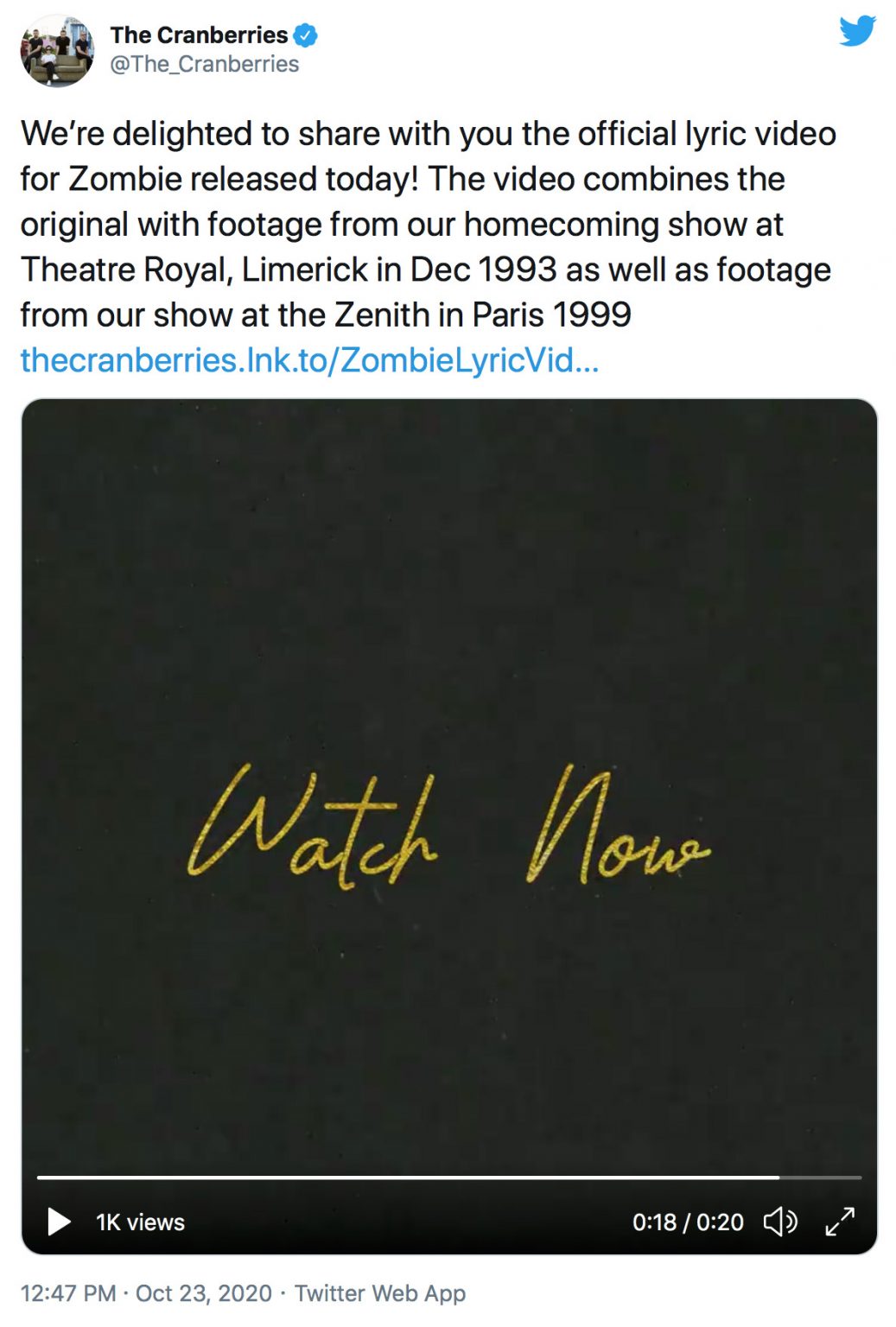Viewport: 896px width, 1327px height.
Task: Click the 0:18 / 0:20 time display
Action: tap(688, 1222)
